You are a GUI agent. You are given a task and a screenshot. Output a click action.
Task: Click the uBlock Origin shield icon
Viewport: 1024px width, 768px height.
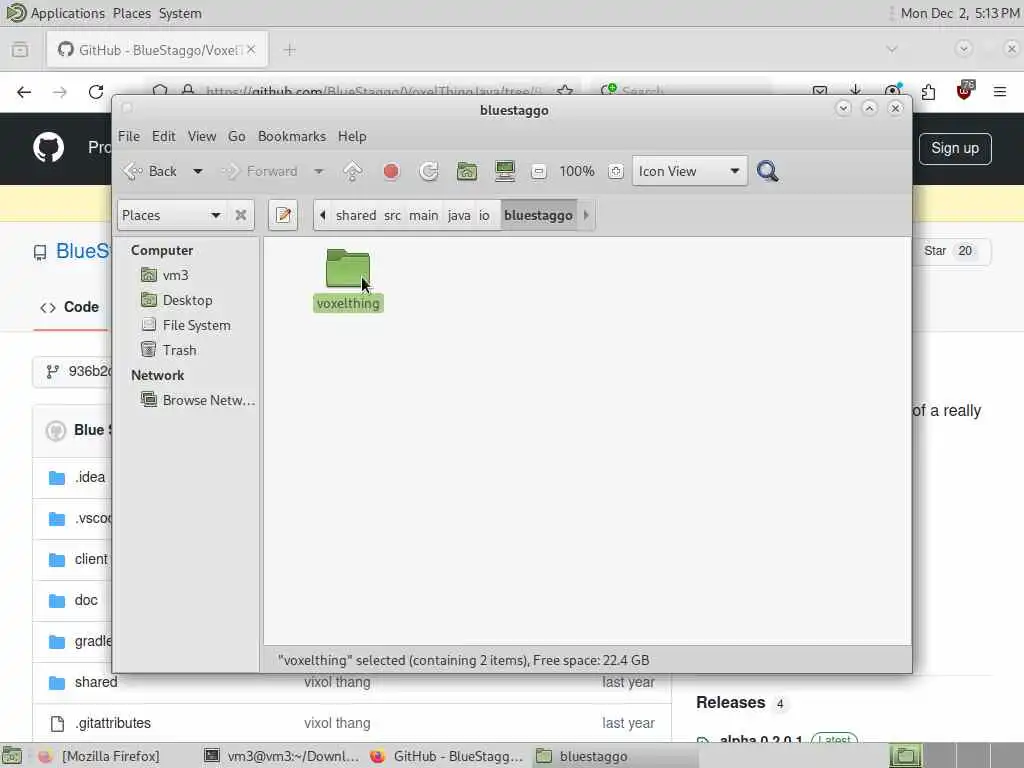point(965,91)
